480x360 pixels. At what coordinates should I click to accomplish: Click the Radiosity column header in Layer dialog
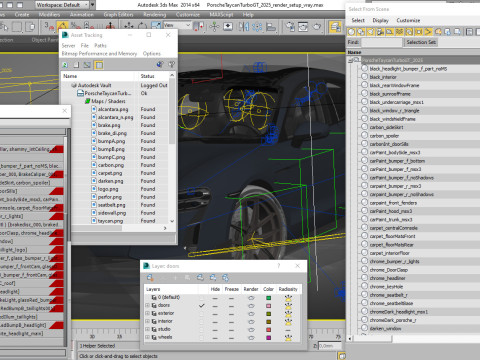click(288, 289)
